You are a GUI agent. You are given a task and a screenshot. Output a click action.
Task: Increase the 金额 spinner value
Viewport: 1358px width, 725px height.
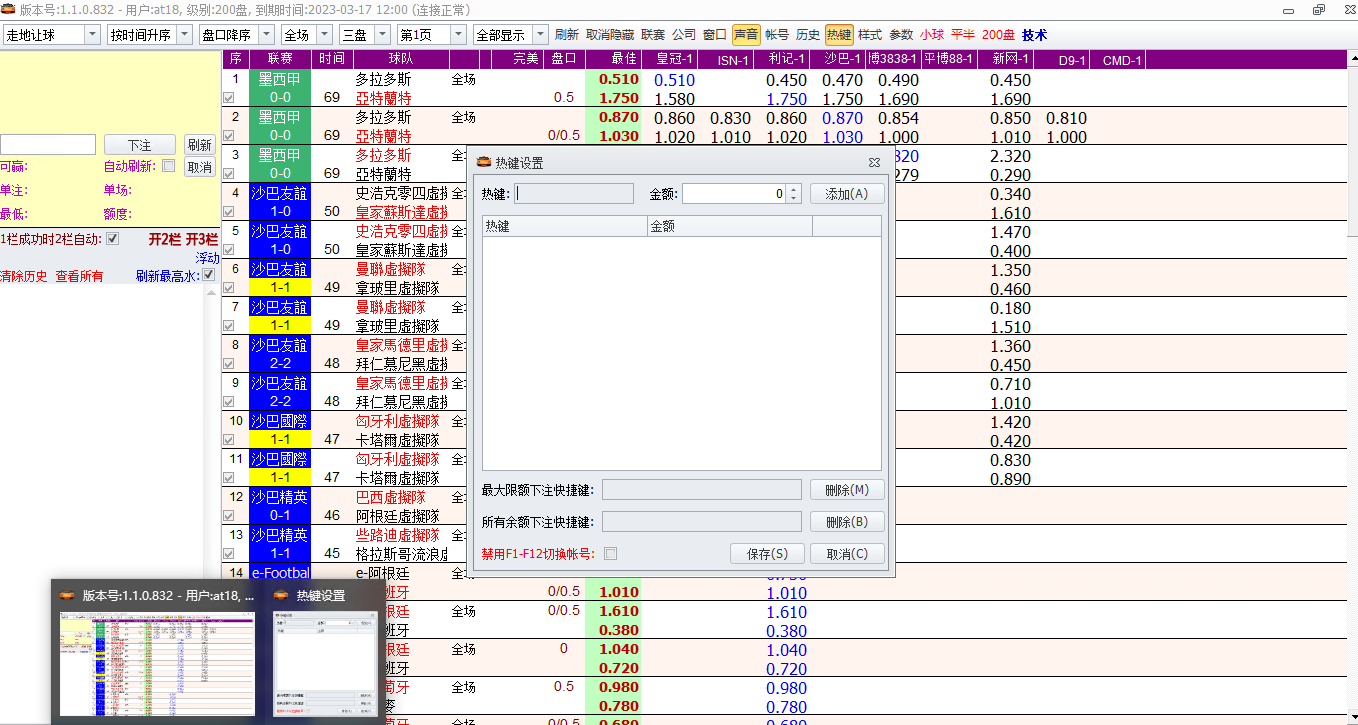794,189
